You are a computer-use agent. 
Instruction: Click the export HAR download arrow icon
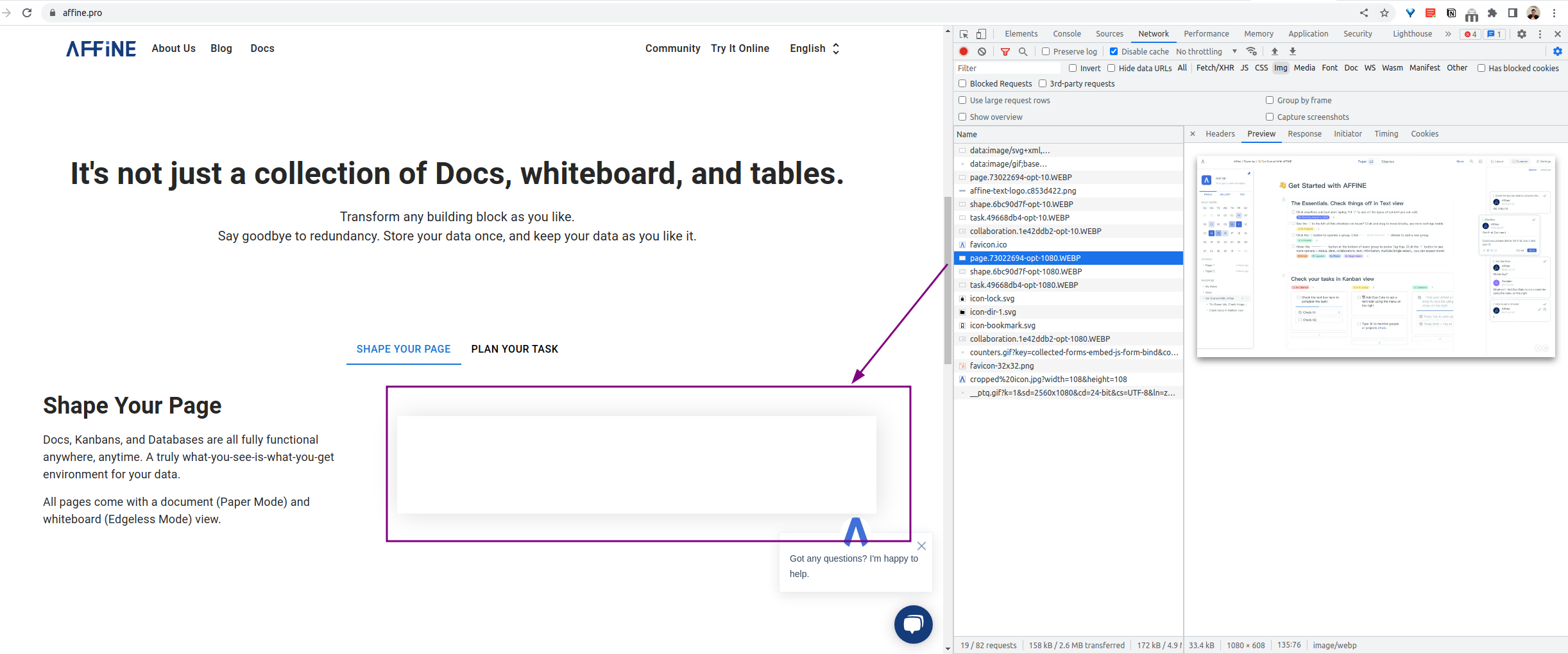[x=1293, y=51]
